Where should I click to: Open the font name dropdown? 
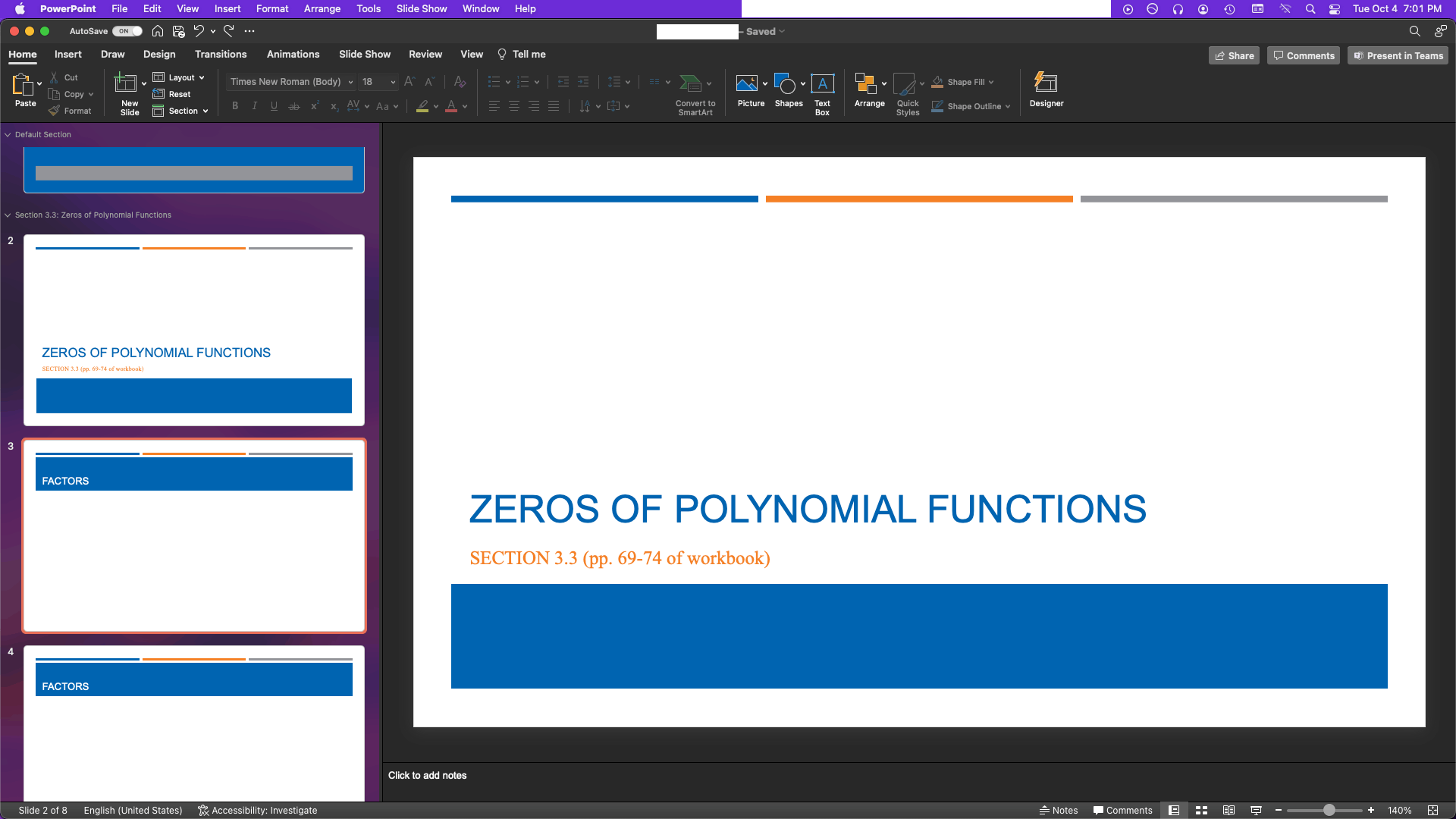350,82
